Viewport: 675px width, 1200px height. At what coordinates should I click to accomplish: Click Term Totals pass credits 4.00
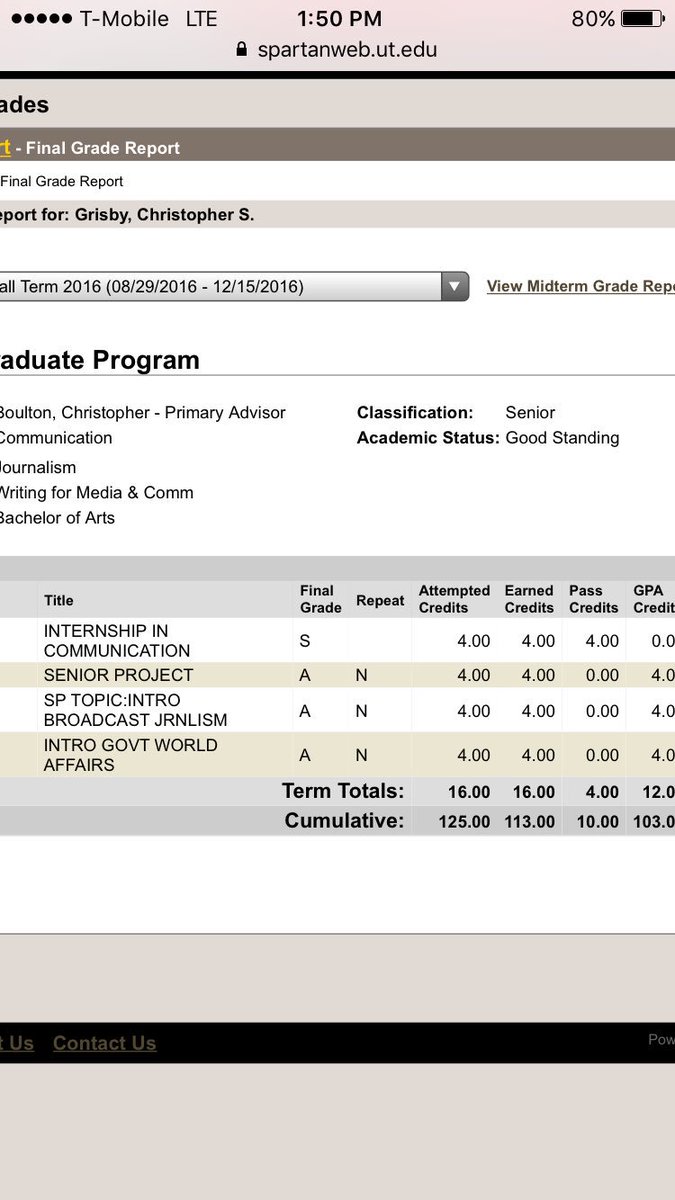(602, 792)
